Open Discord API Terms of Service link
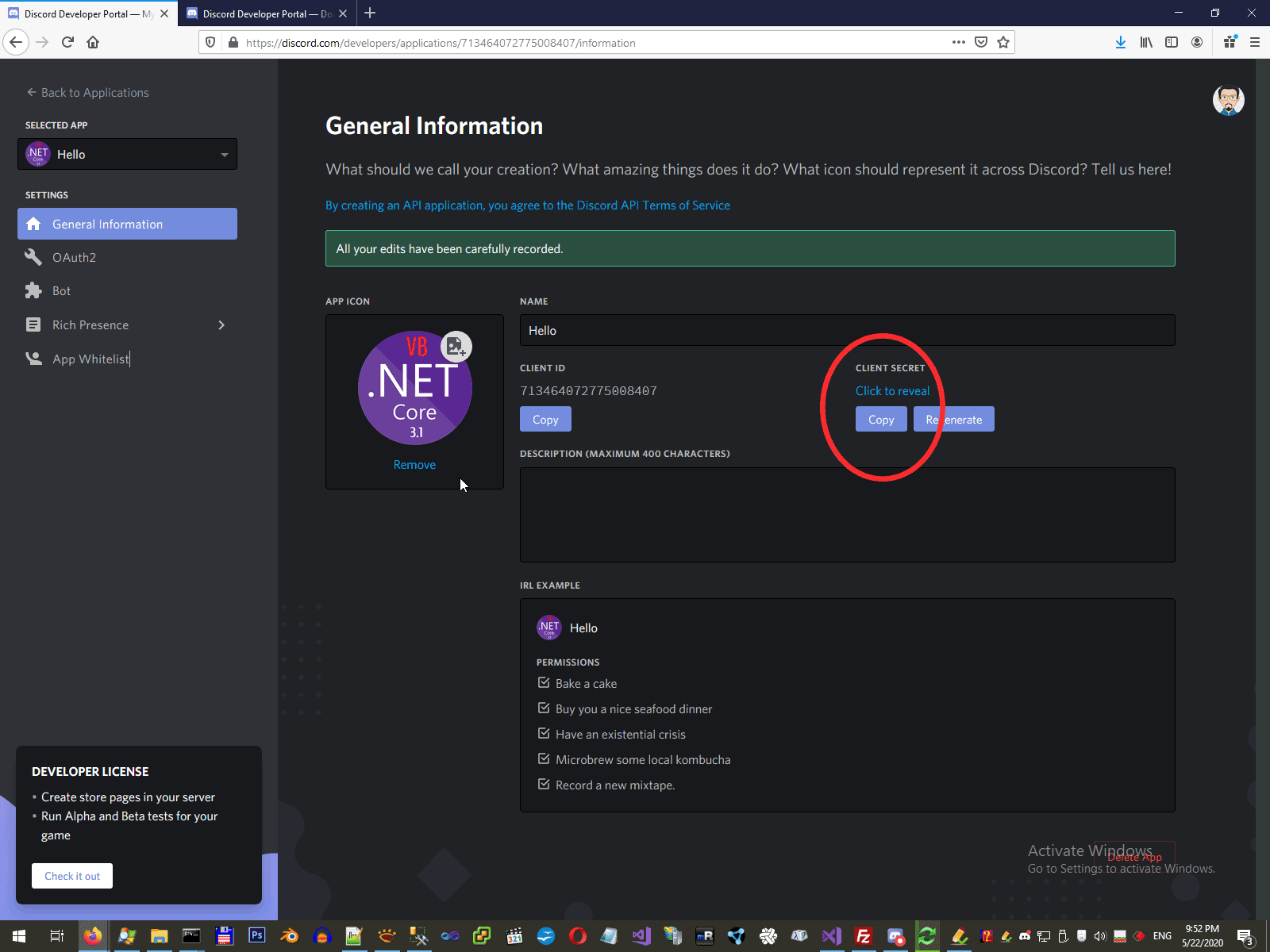1270x952 pixels. click(528, 205)
